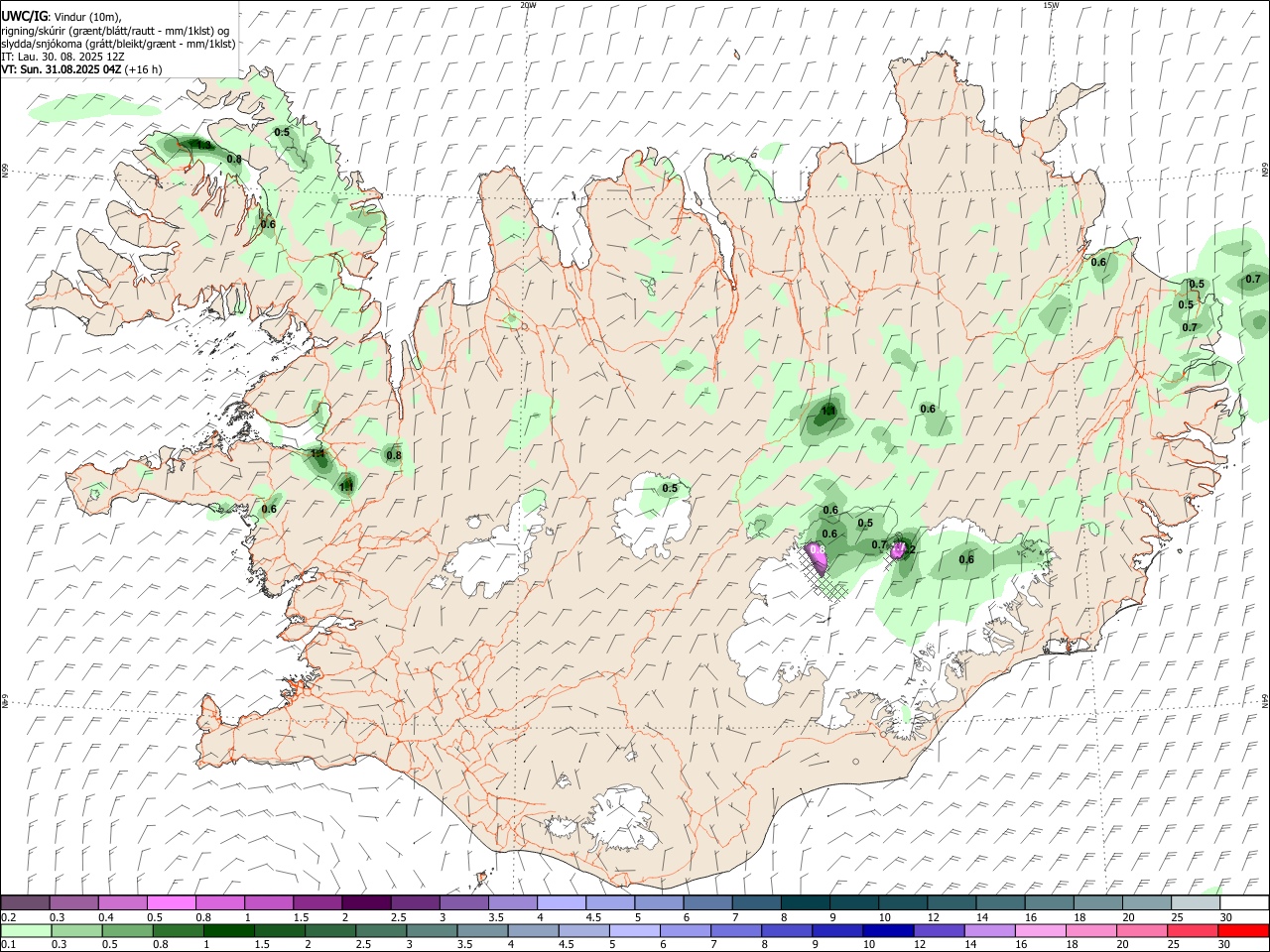Pick the 25 red-pink swatch, bottom legend row
This screenshot has height=952, width=1270.
1193,931
